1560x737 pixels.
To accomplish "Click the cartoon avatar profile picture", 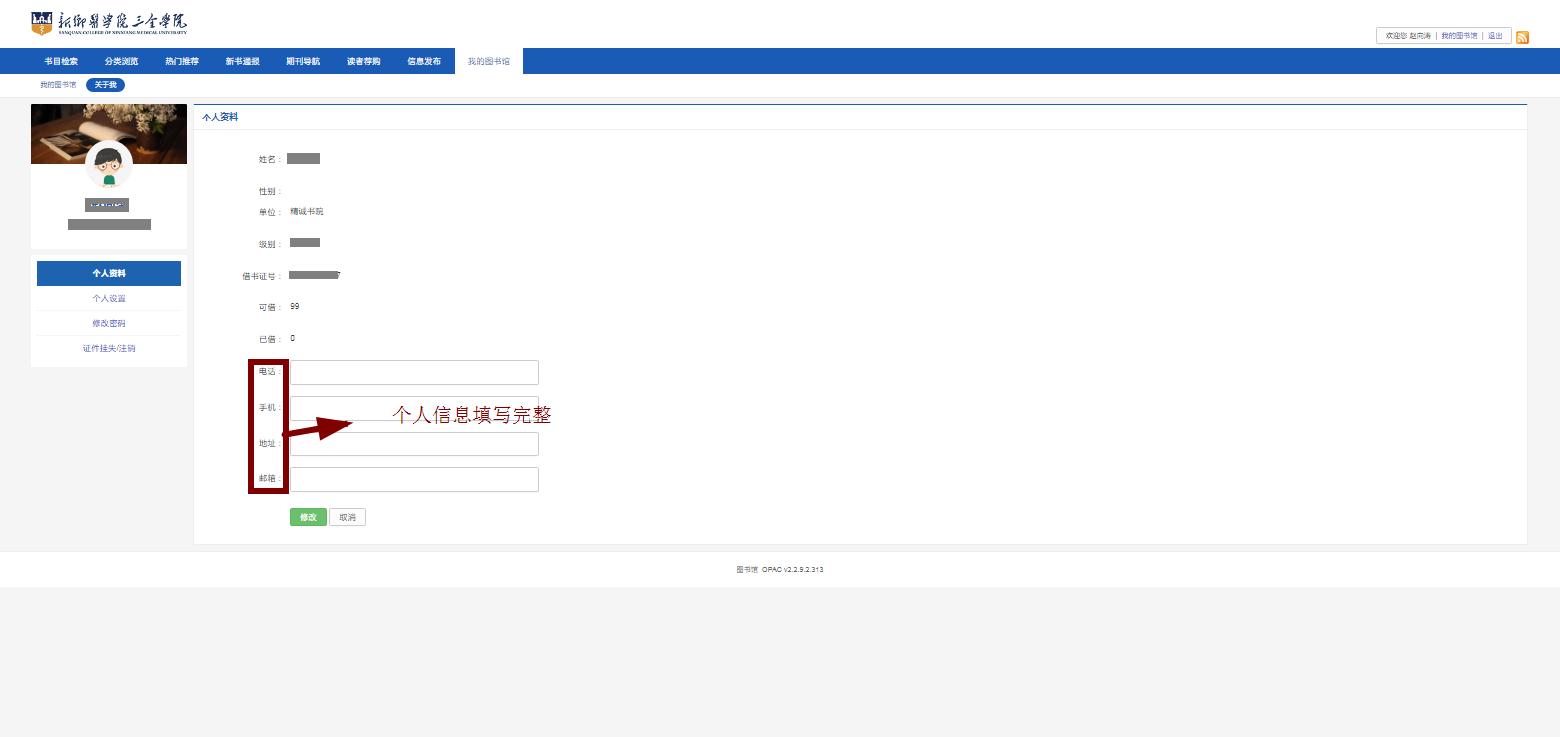I will click(x=109, y=164).
